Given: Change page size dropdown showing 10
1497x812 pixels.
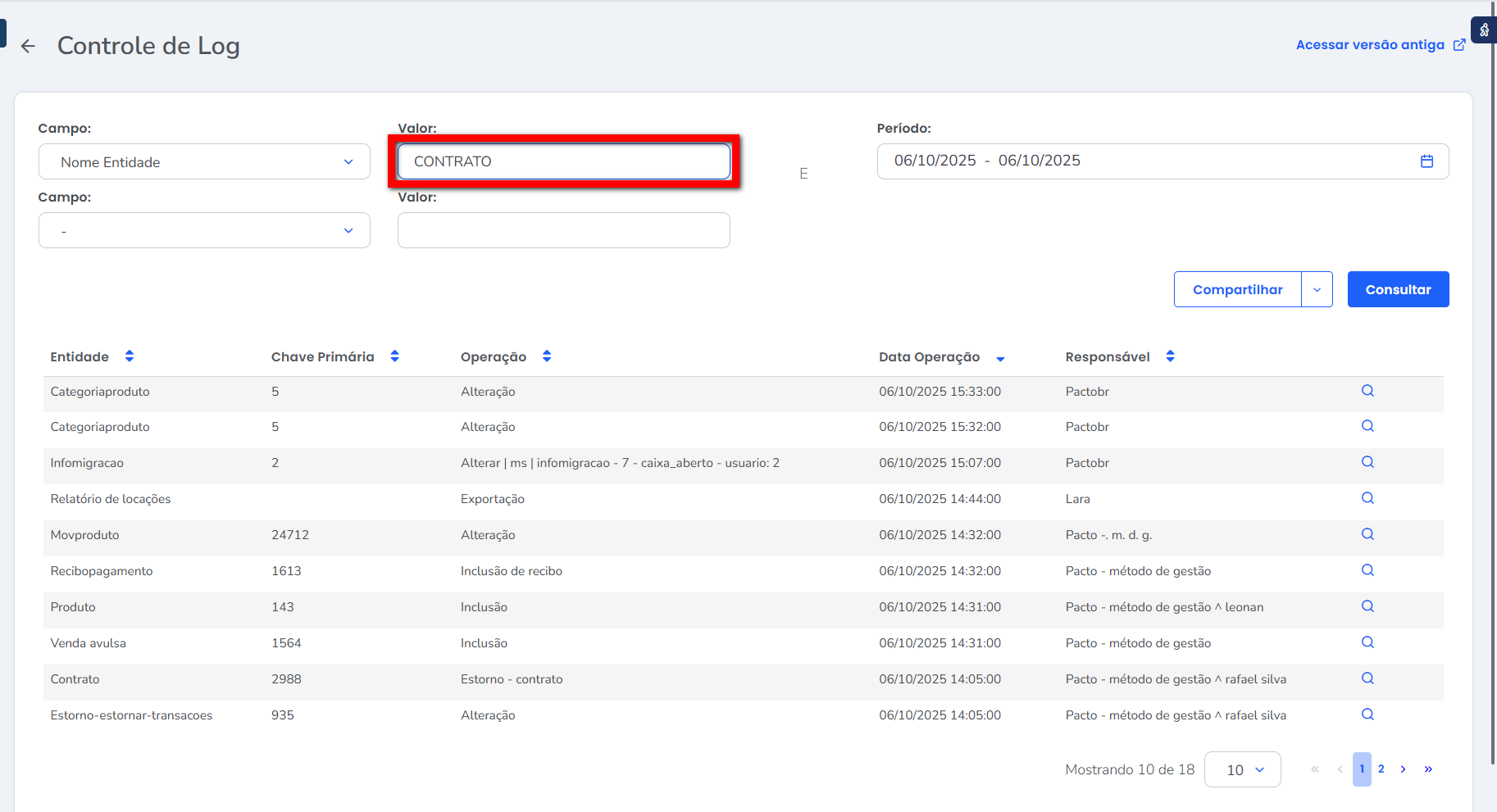Looking at the screenshot, I should tap(1242, 769).
